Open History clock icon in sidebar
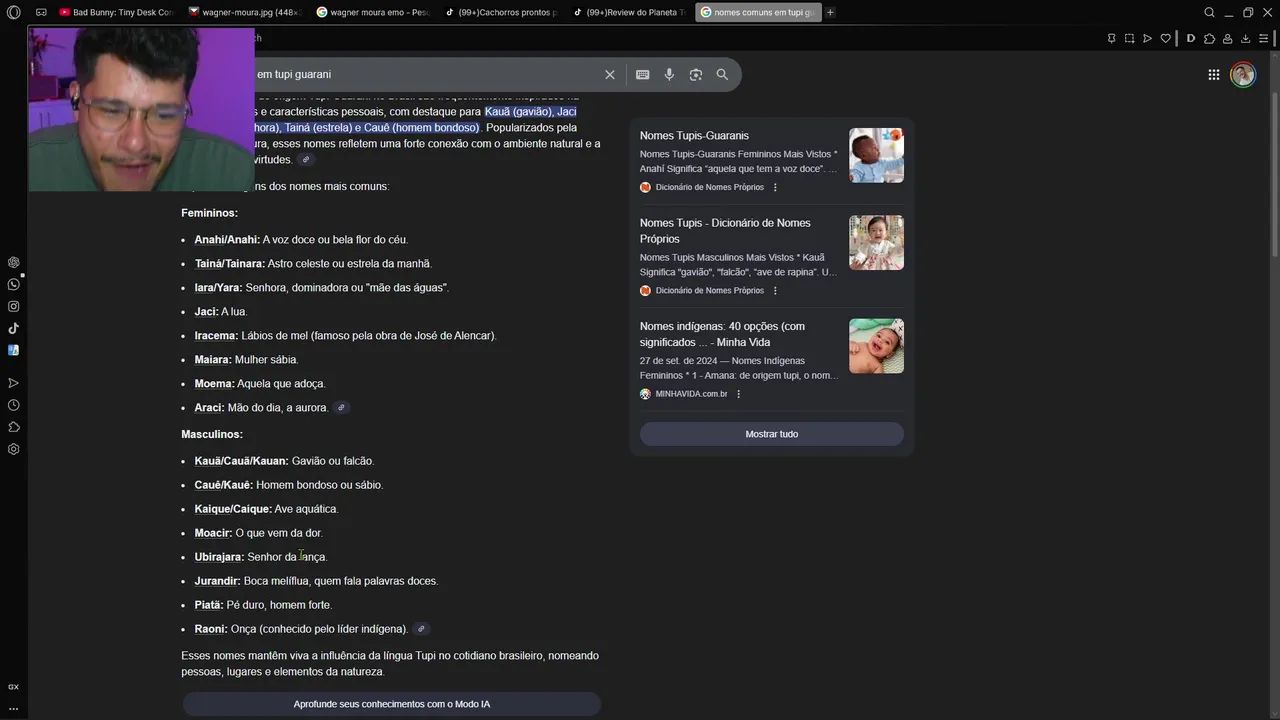This screenshot has width=1280, height=720. click(x=13, y=405)
